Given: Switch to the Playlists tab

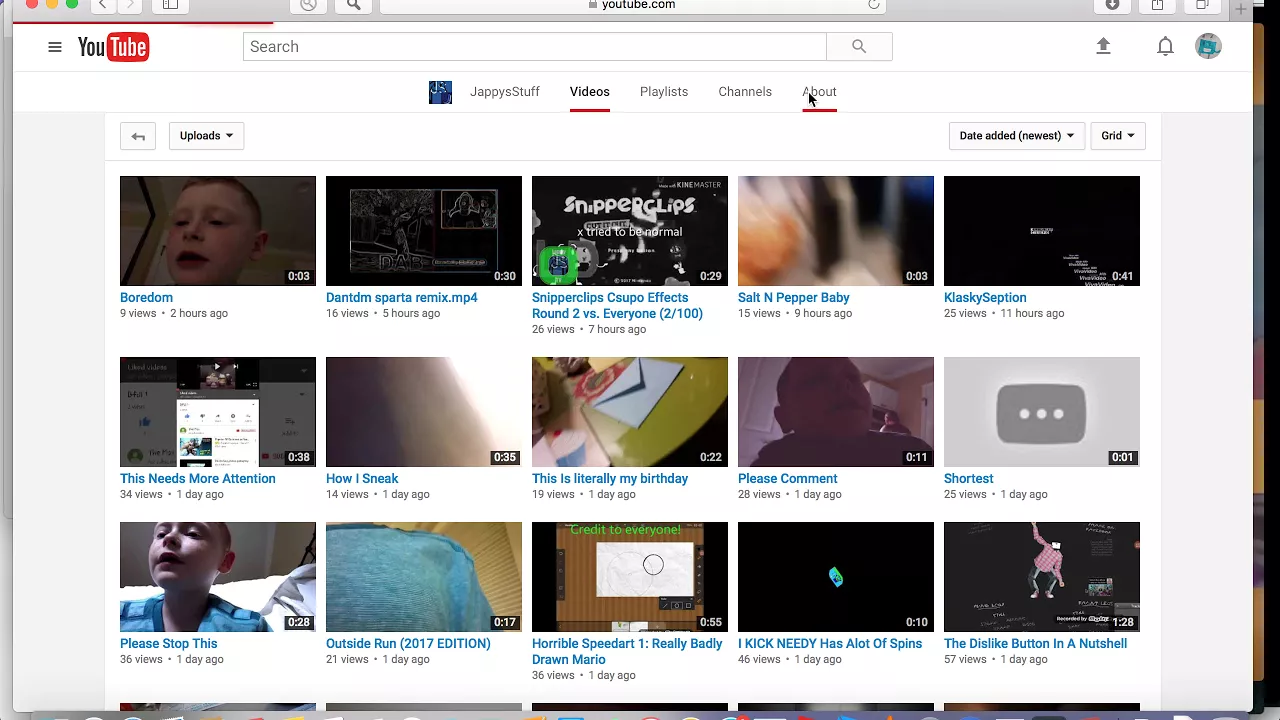Looking at the screenshot, I should pyautogui.click(x=664, y=92).
